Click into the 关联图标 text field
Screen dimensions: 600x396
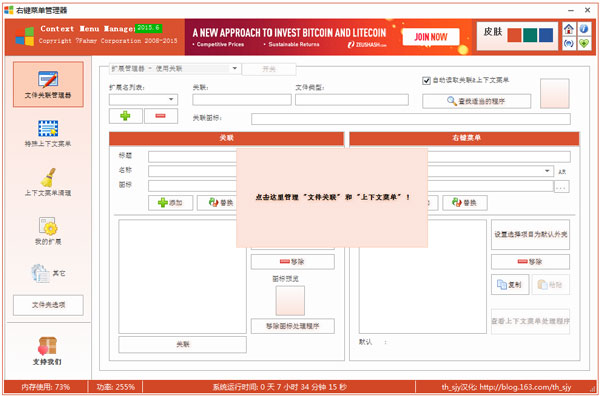click(x=411, y=119)
